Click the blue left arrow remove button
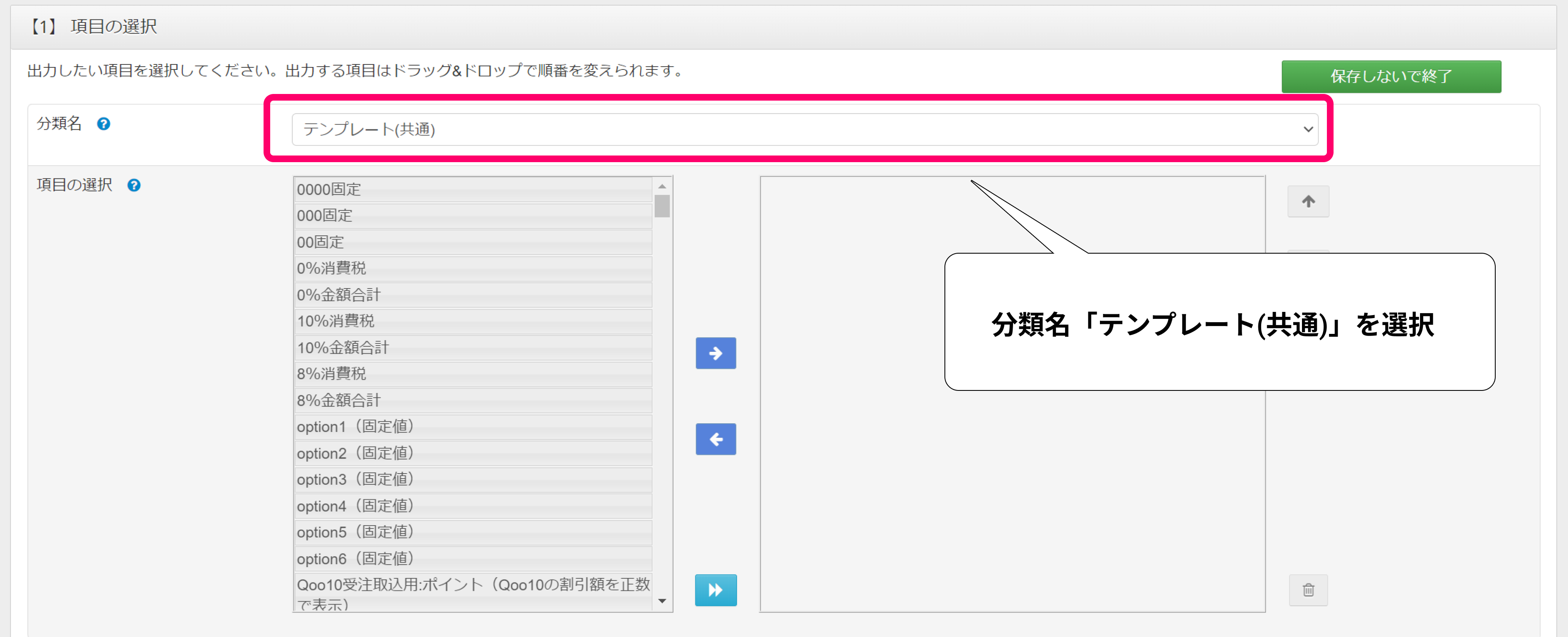The width and height of the screenshot is (1568, 637). point(715,439)
